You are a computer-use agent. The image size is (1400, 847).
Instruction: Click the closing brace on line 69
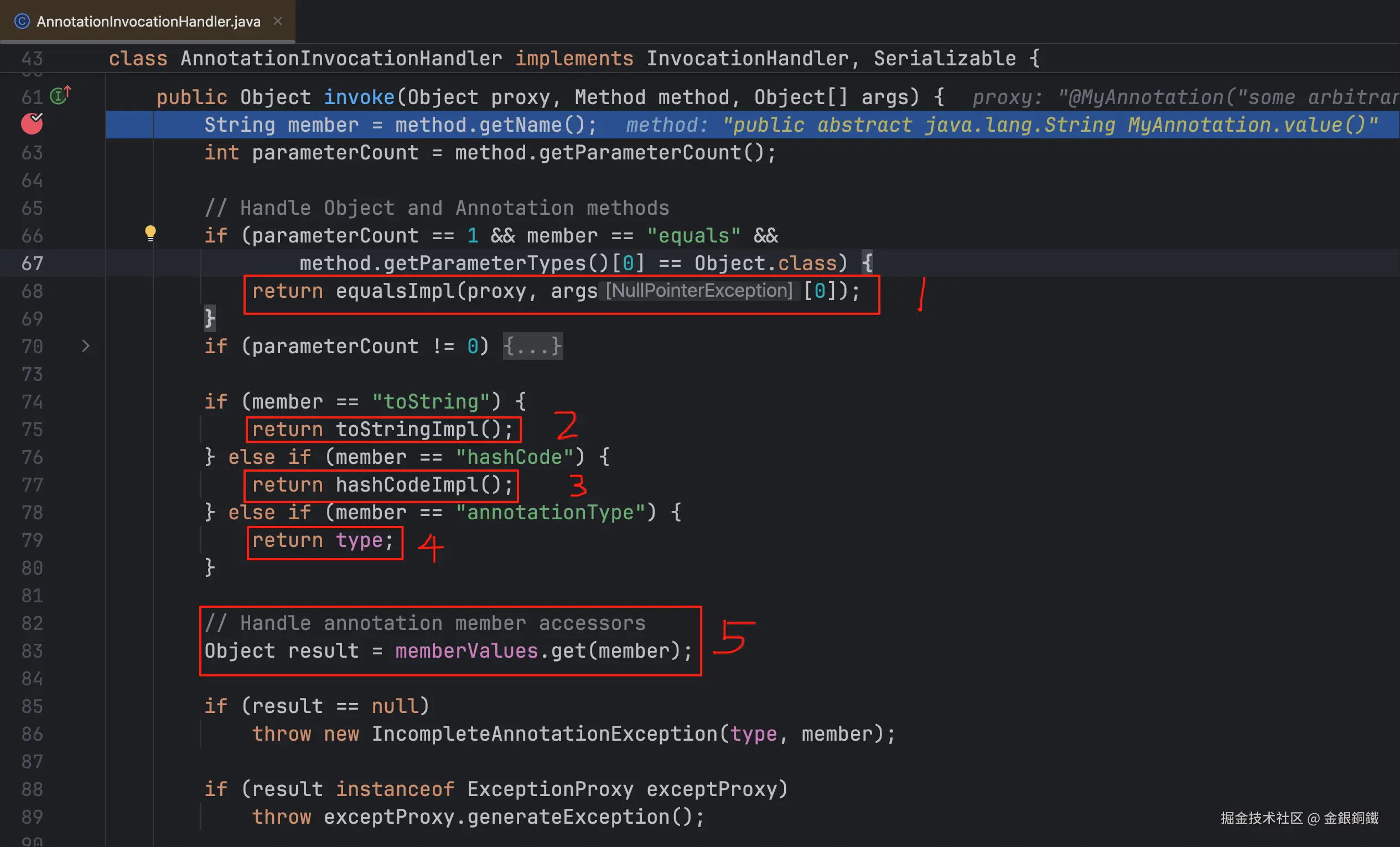(x=210, y=318)
